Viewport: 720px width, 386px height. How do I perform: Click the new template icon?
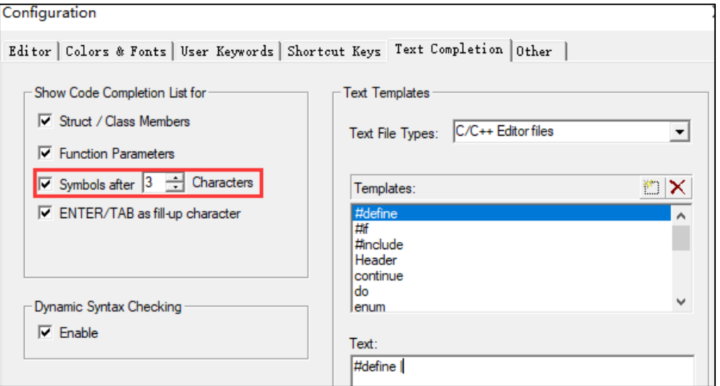651,188
